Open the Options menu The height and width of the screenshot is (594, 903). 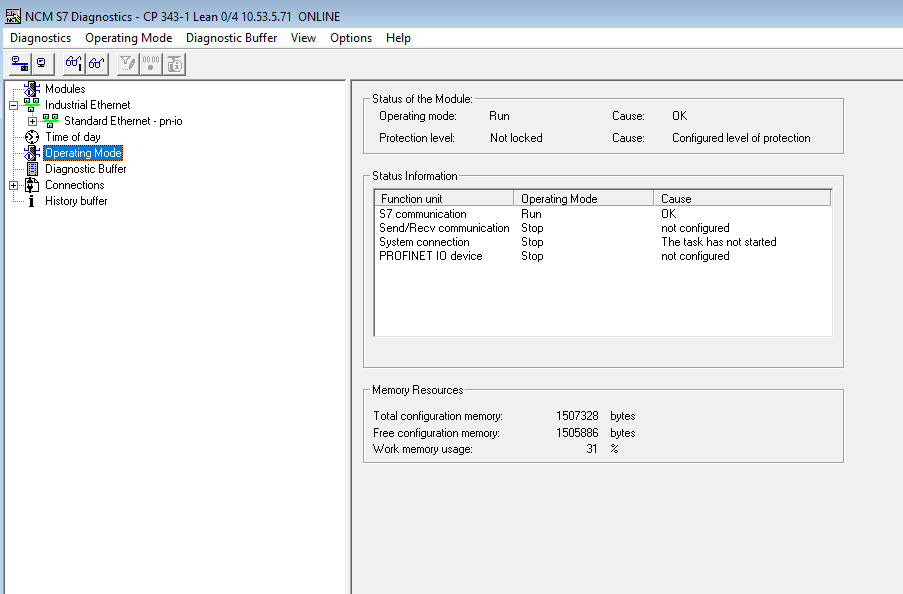[351, 38]
